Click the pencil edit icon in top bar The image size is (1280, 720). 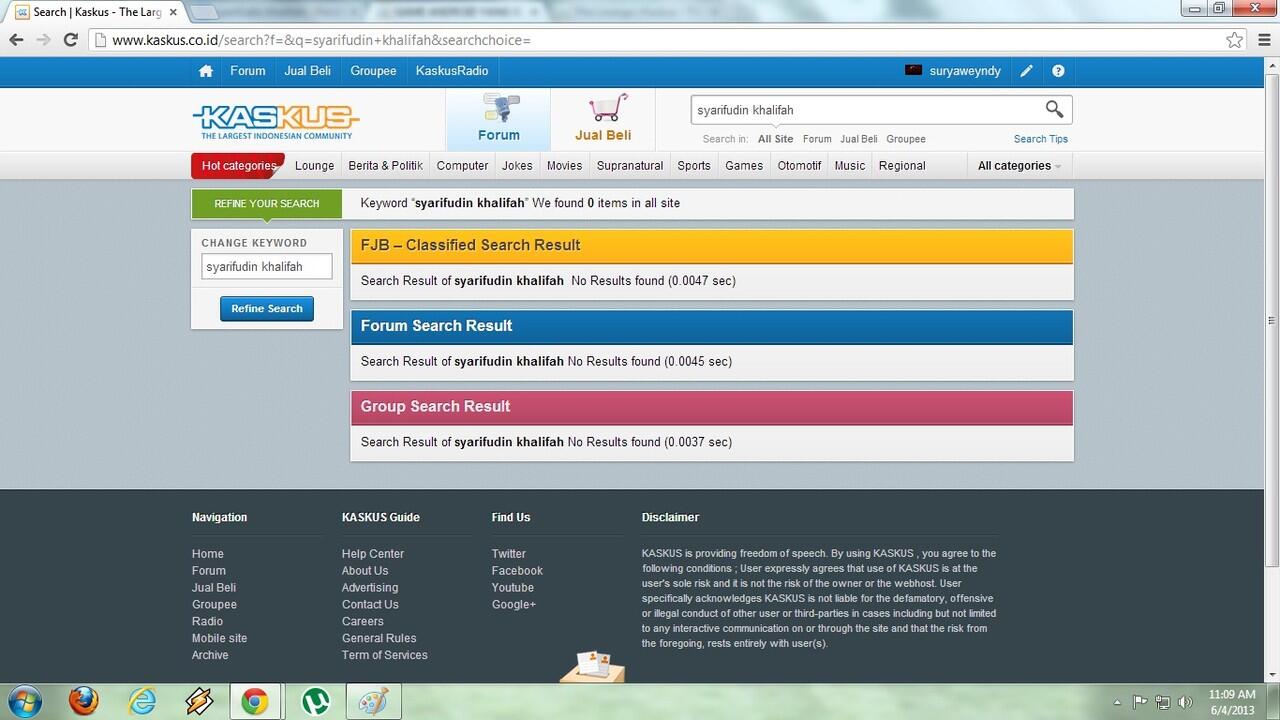pyautogui.click(x=1026, y=71)
